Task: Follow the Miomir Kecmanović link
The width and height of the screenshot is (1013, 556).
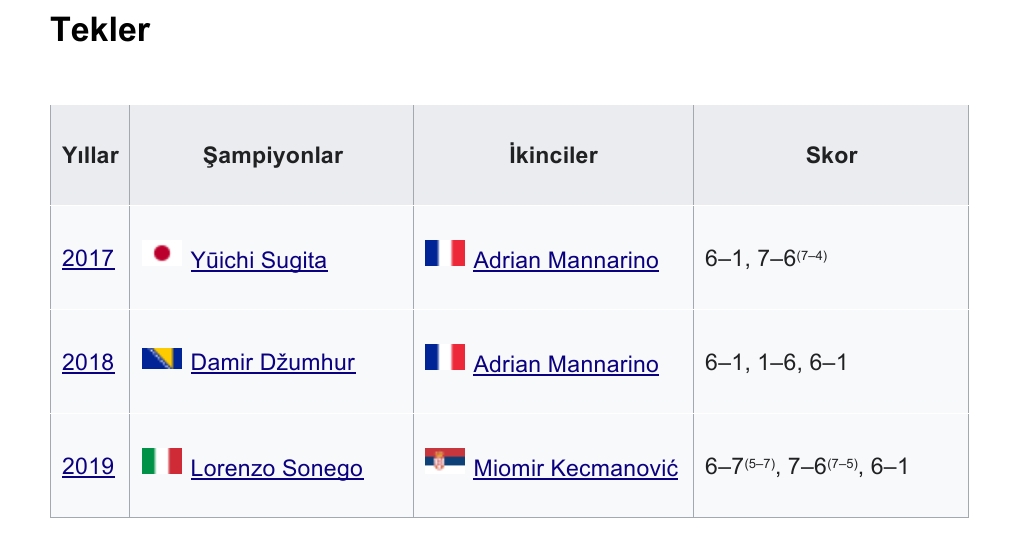Action: pyautogui.click(x=576, y=468)
